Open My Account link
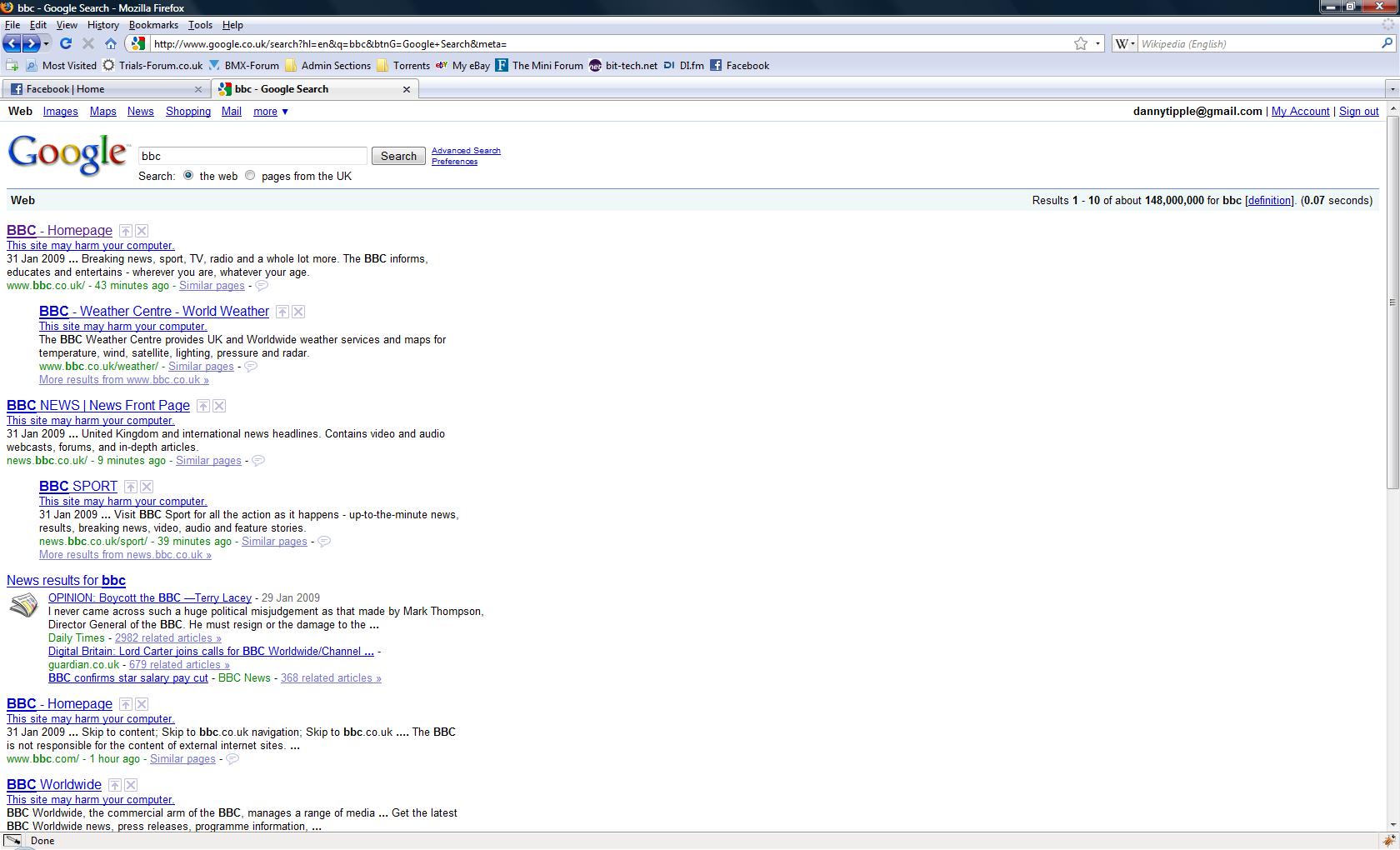Image resolution: width=1400 pixels, height=850 pixels. coord(1300,111)
